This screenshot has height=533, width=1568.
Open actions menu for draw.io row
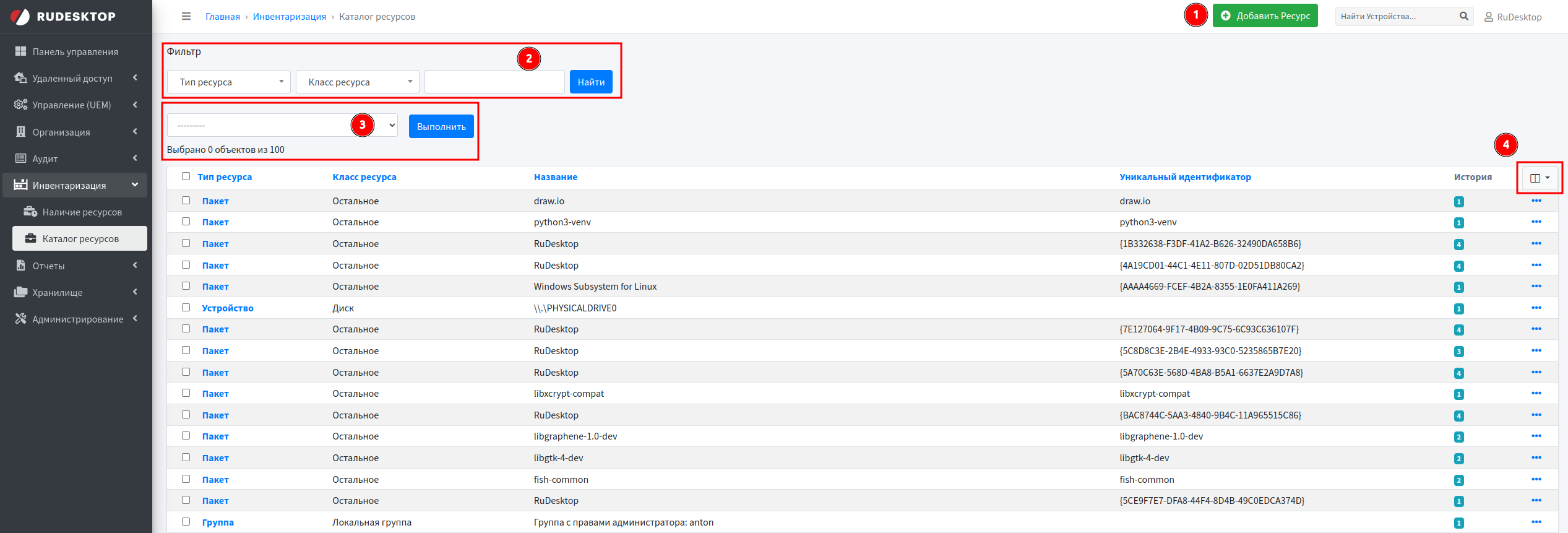coord(1536,201)
